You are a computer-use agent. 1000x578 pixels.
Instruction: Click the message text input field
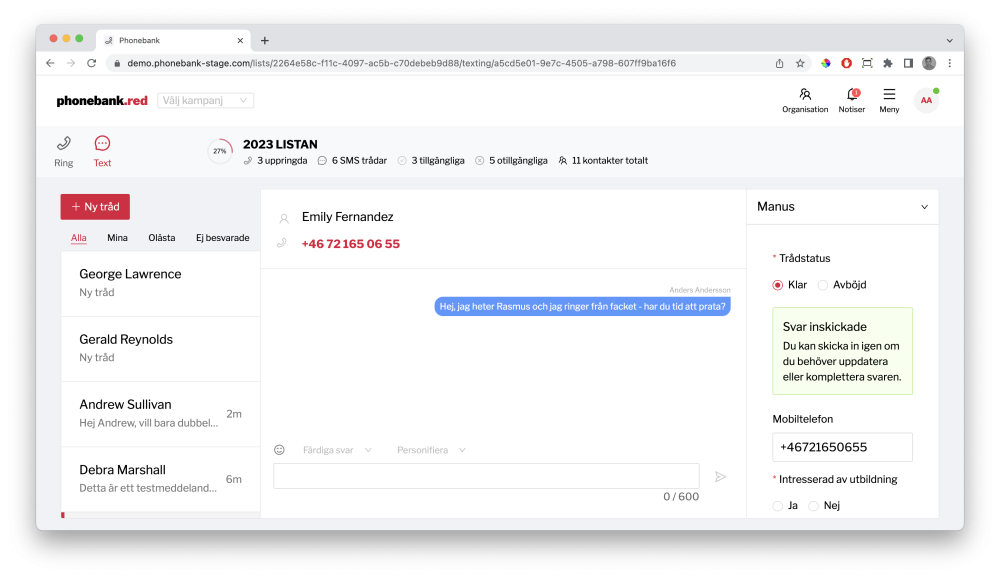(x=486, y=476)
